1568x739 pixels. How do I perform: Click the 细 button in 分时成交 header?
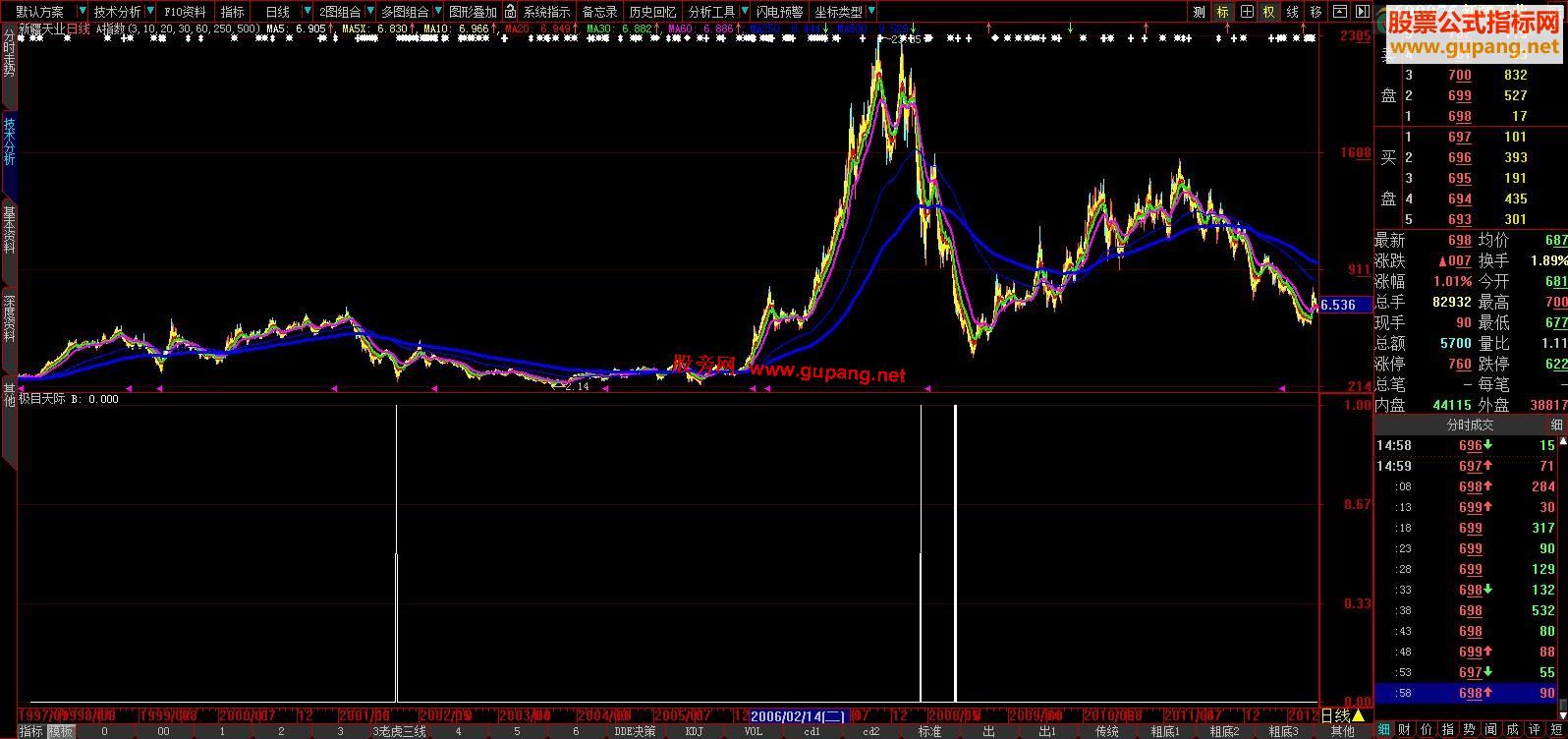(1556, 425)
